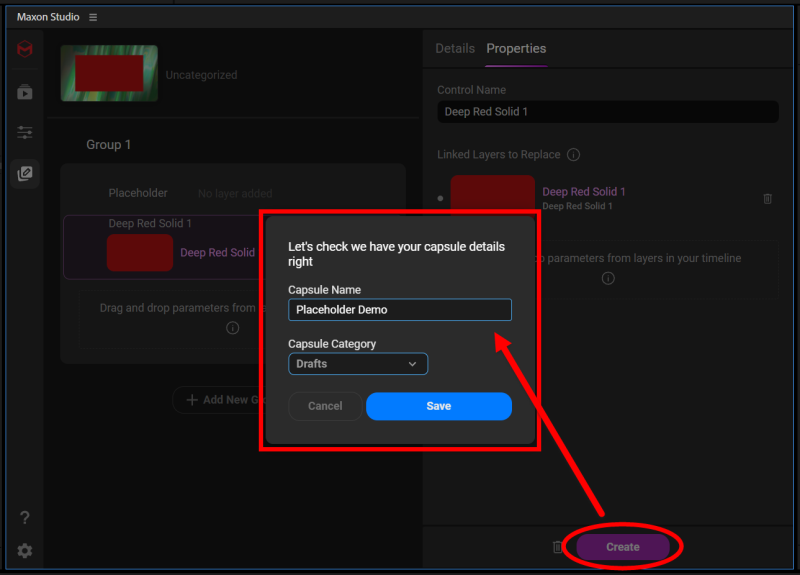Image resolution: width=800 pixels, height=575 pixels.
Task: Click info icon next to Linked Layers to Replace
Action: coord(573,155)
